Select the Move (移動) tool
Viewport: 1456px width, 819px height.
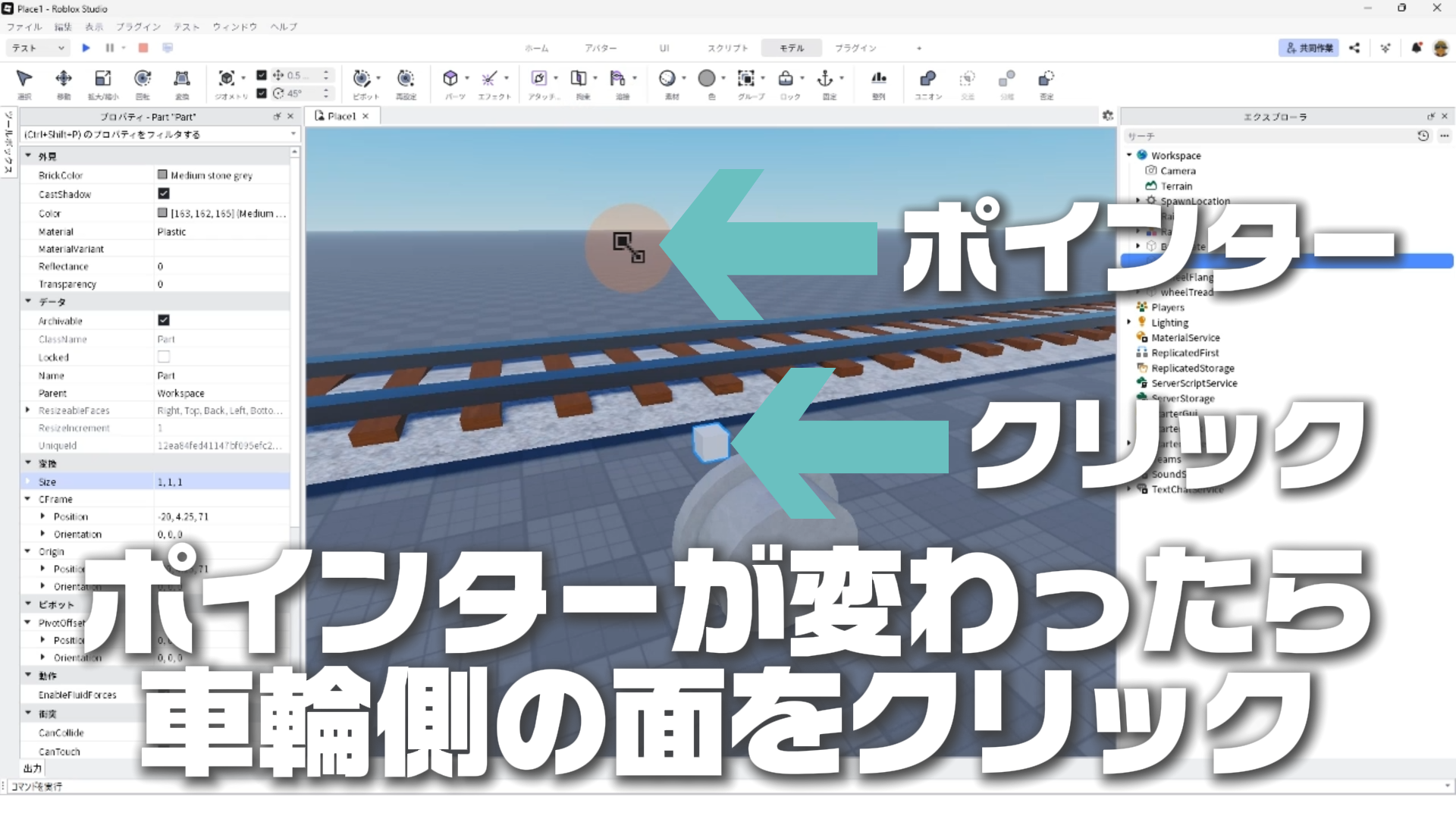point(64,79)
